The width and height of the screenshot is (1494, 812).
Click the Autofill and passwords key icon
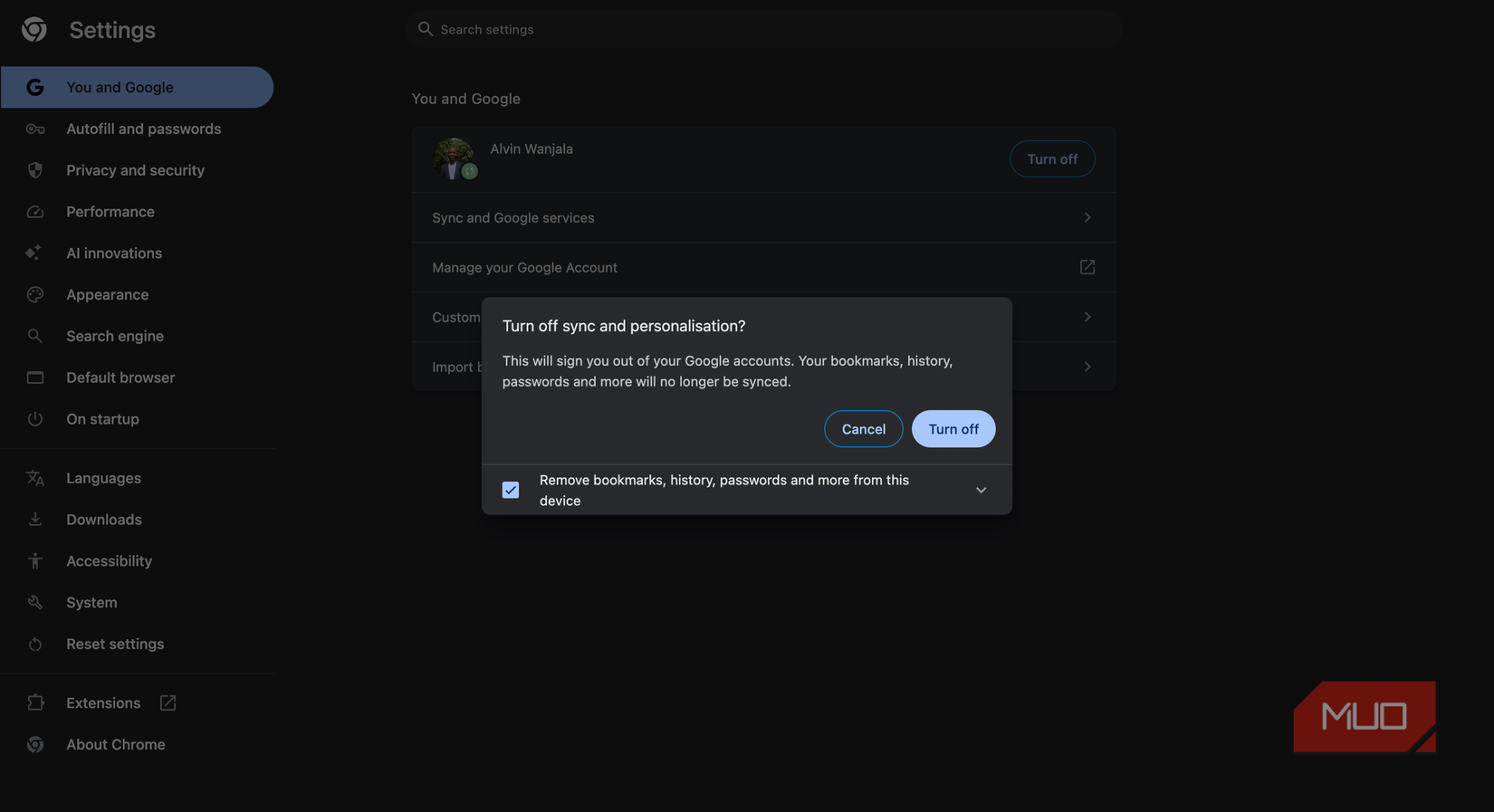pyautogui.click(x=35, y=129)
